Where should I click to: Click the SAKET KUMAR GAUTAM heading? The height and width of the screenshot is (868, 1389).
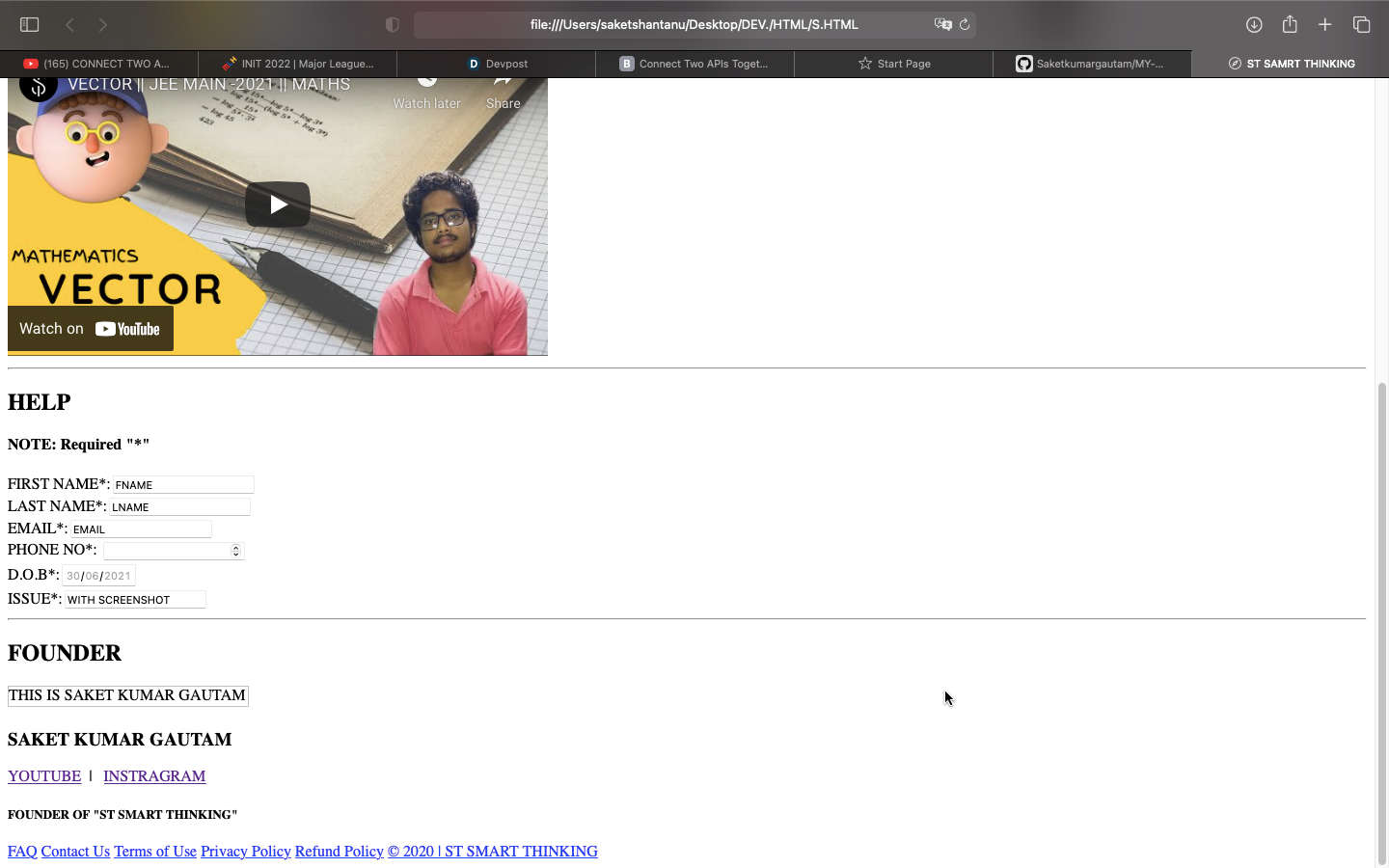(x=120, y=740)
